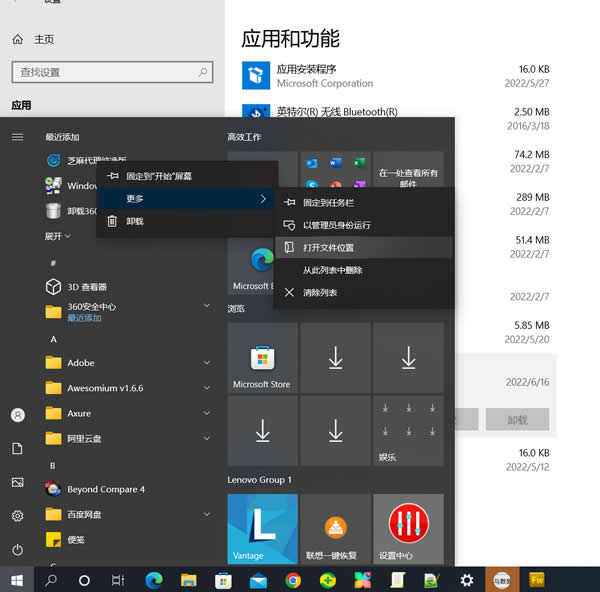This screenshot has height=592, width=600.
Task: Click the 高效工作 group header
Action: coord(245,137)
